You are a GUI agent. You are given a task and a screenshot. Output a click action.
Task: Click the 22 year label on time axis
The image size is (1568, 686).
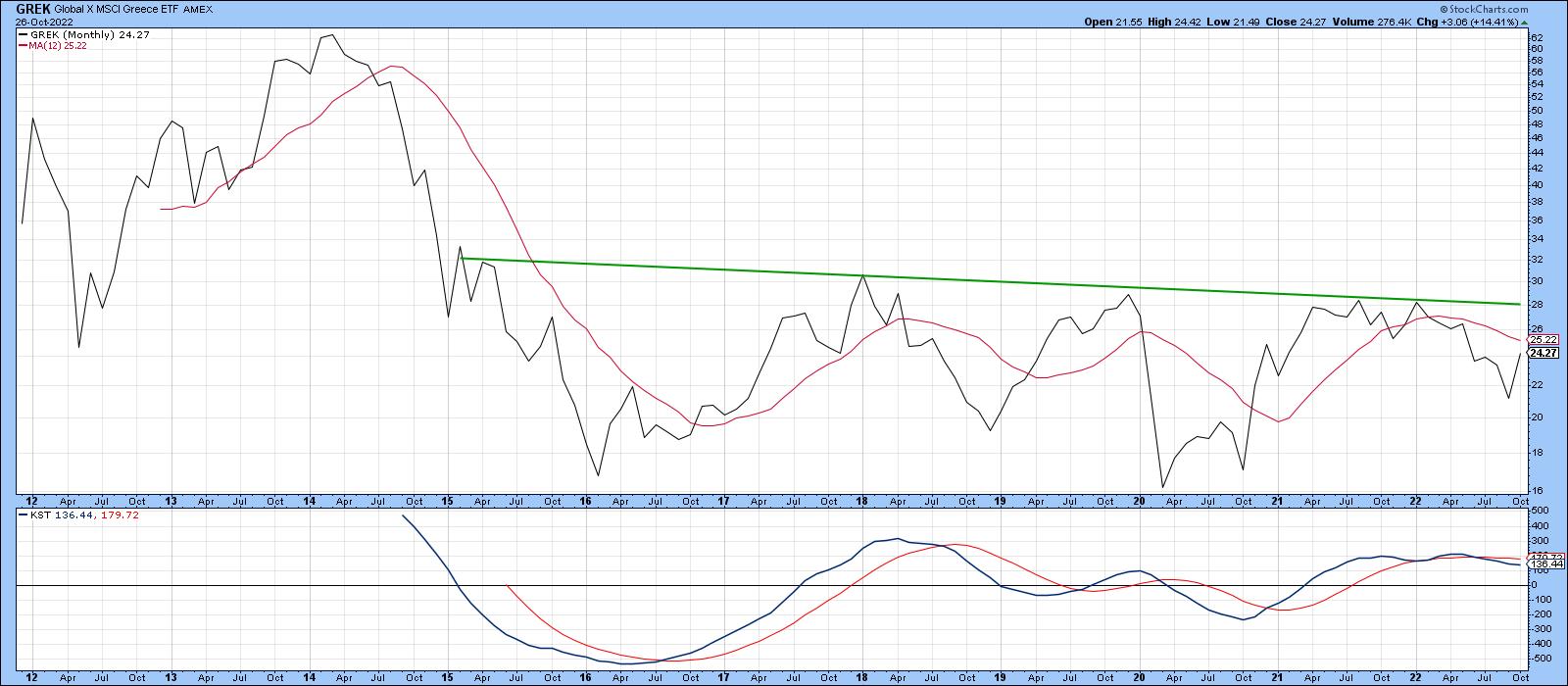(1414, 501)
